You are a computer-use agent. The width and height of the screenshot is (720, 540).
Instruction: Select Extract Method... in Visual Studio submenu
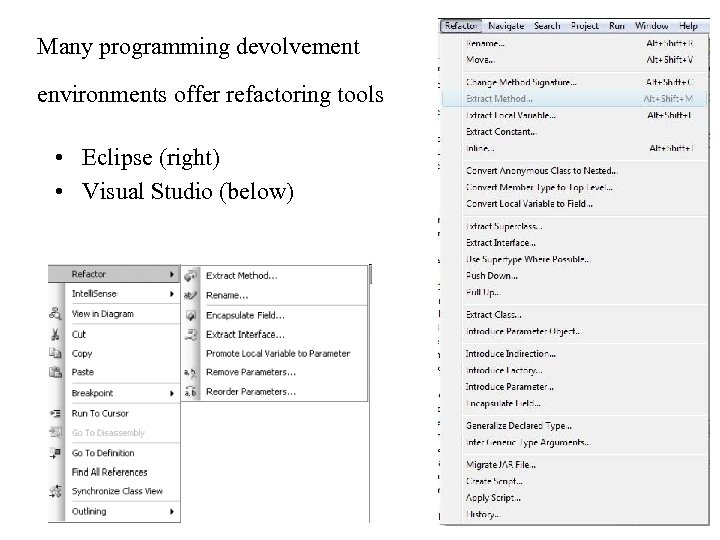click(x=275, y=276)
